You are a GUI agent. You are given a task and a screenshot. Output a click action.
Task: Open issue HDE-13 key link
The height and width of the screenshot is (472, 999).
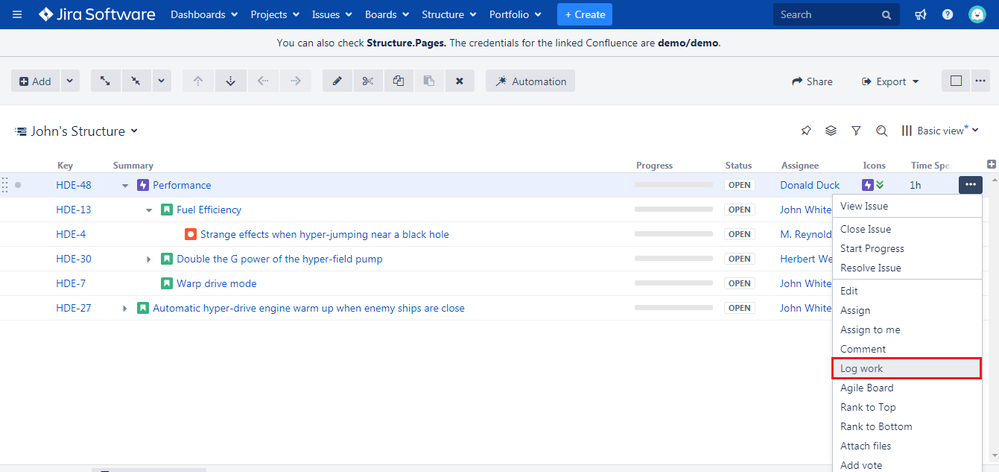coord(73,210)
